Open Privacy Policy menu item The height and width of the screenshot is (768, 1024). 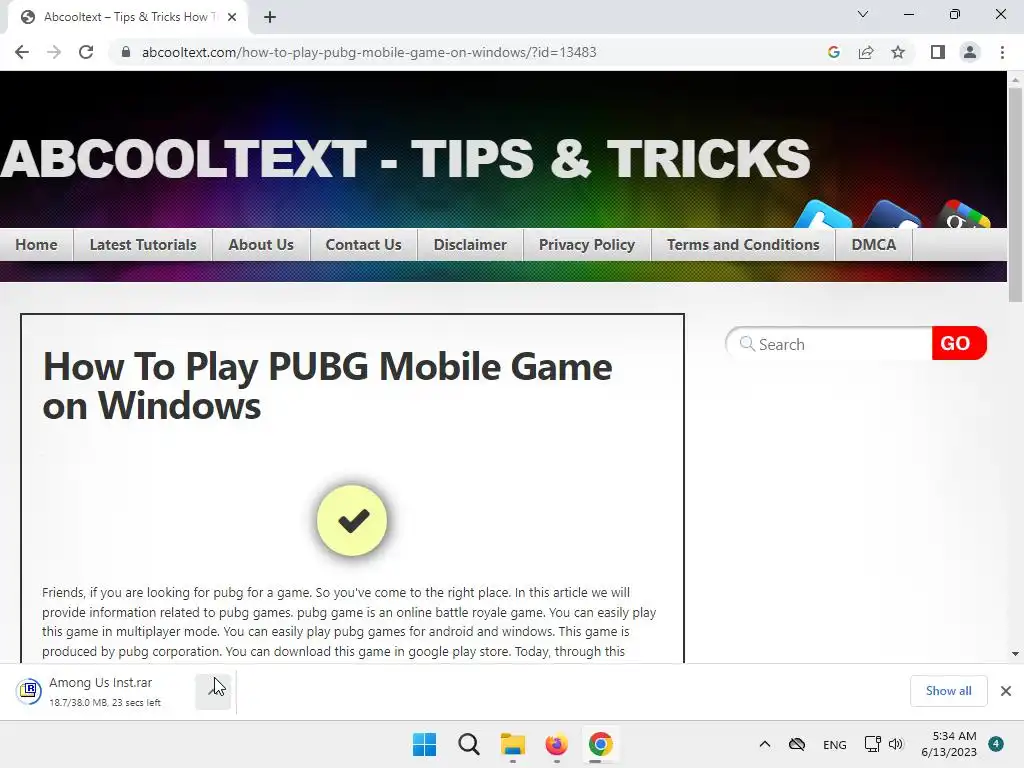pos(587,245)
